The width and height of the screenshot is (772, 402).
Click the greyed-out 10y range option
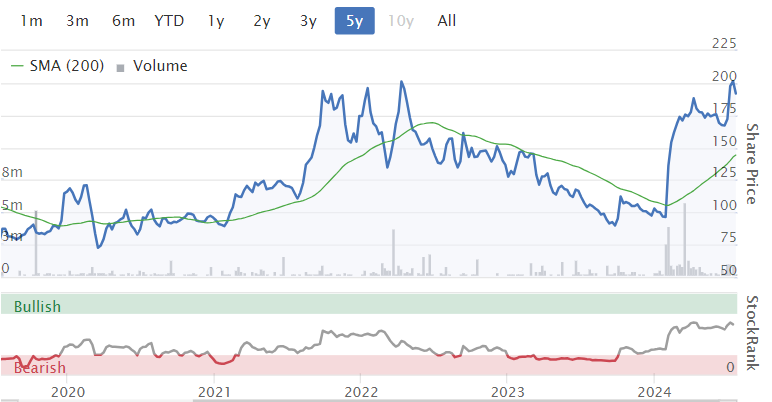pos(401,21)
